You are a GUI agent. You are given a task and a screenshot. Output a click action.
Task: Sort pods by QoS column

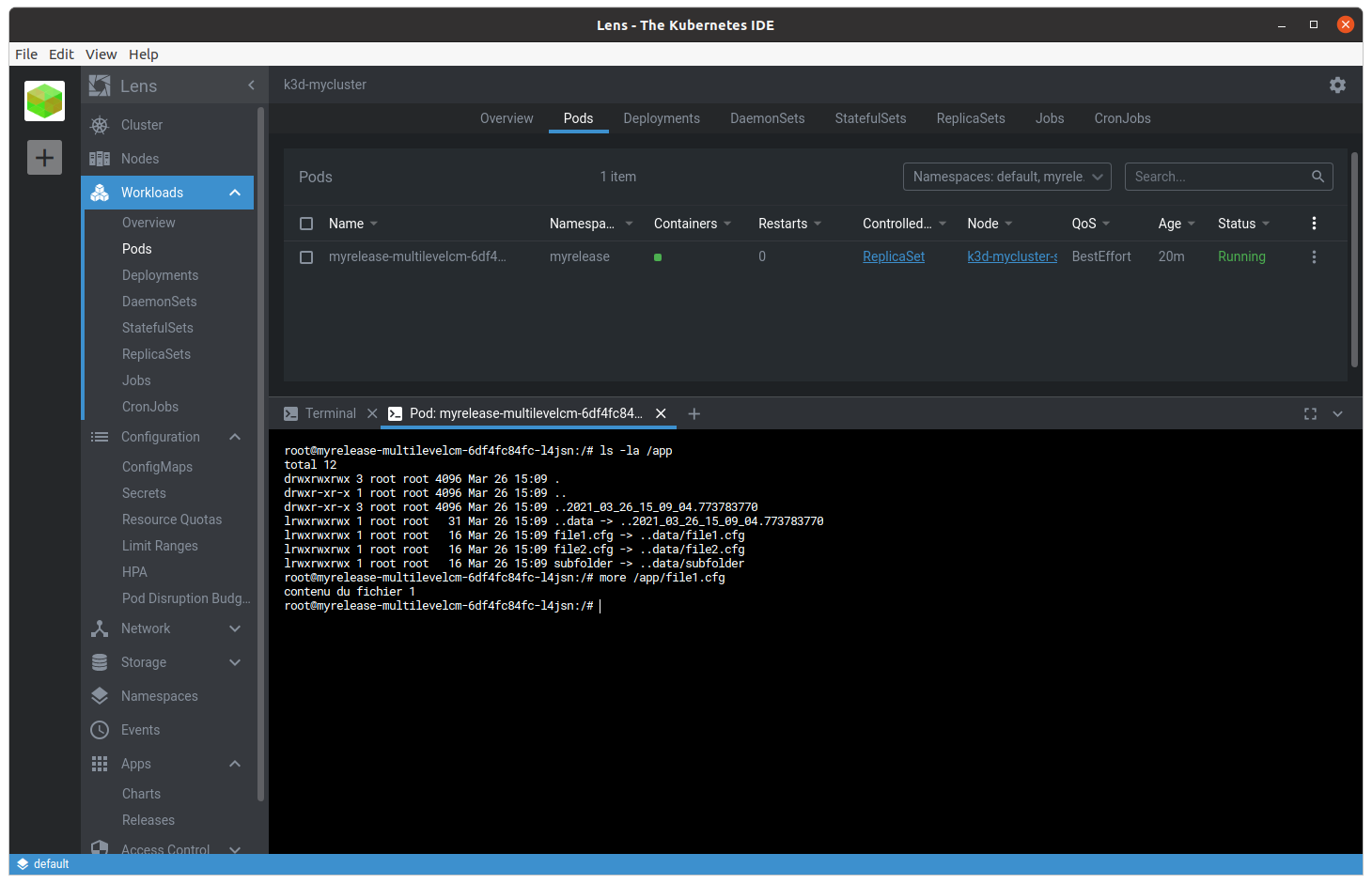pos(1091,224)
